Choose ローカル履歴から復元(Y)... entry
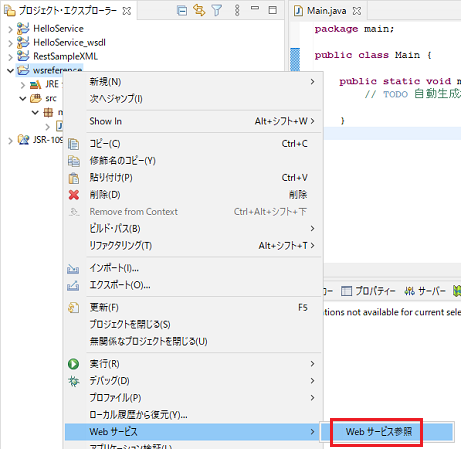 pyautogui.click(x=193, y=415)
